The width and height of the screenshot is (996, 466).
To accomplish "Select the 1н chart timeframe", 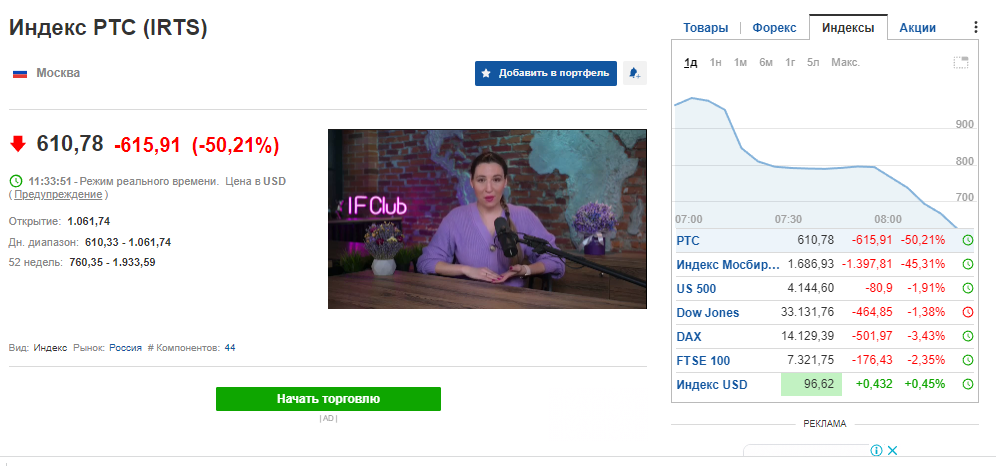I will (x=716, y=63).
